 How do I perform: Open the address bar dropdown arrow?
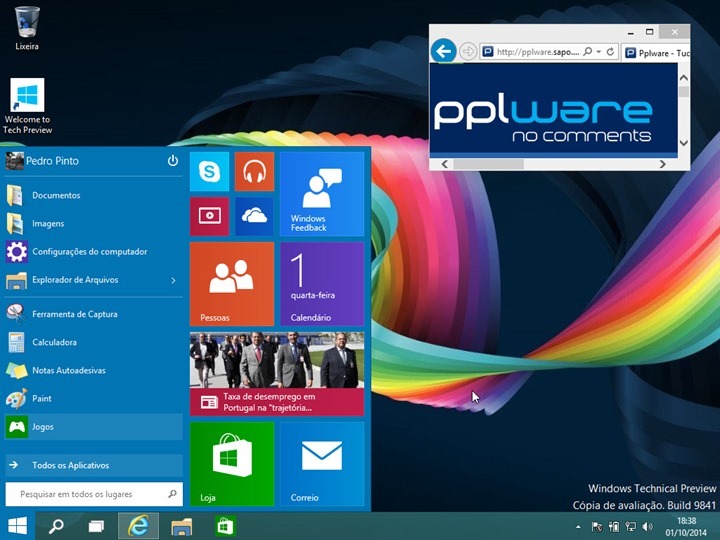click(599, 51)
